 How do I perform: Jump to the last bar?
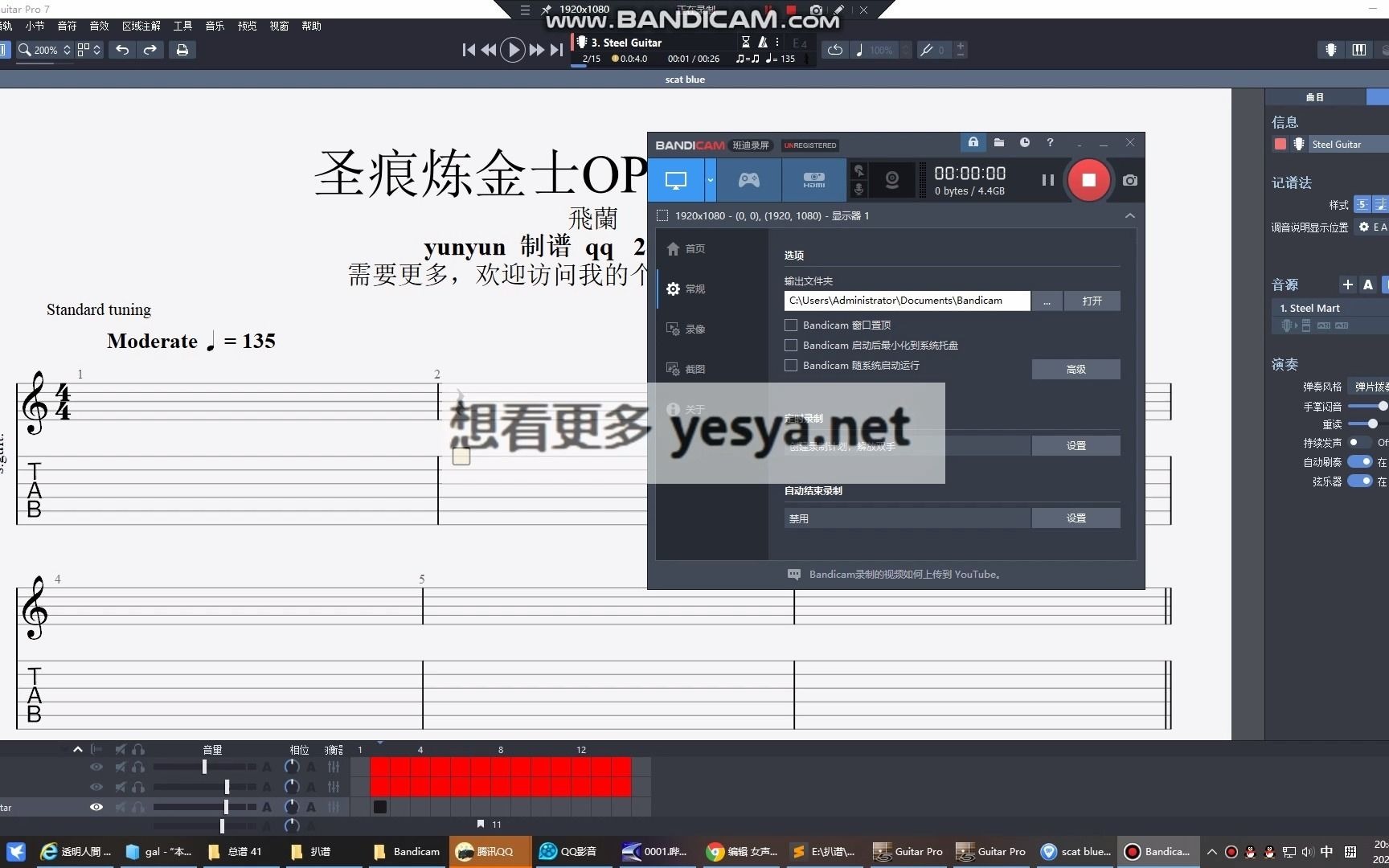pos(556,50)
